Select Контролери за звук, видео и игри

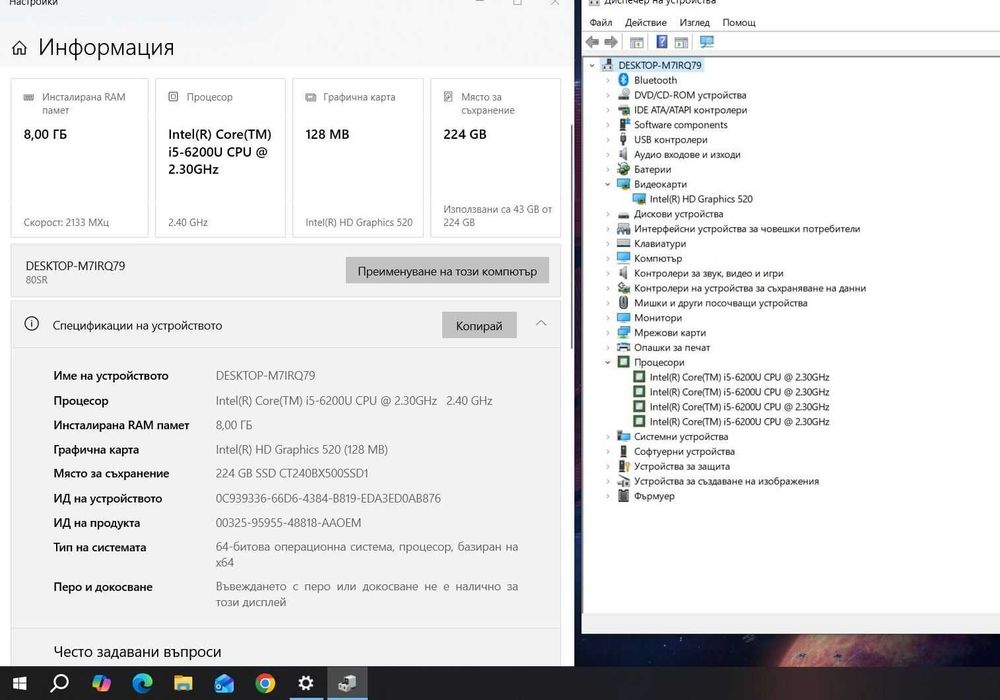pos(708,273)
